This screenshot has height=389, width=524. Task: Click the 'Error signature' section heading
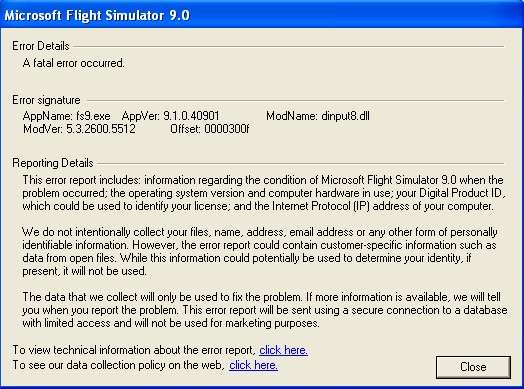(x=46, y=100)
